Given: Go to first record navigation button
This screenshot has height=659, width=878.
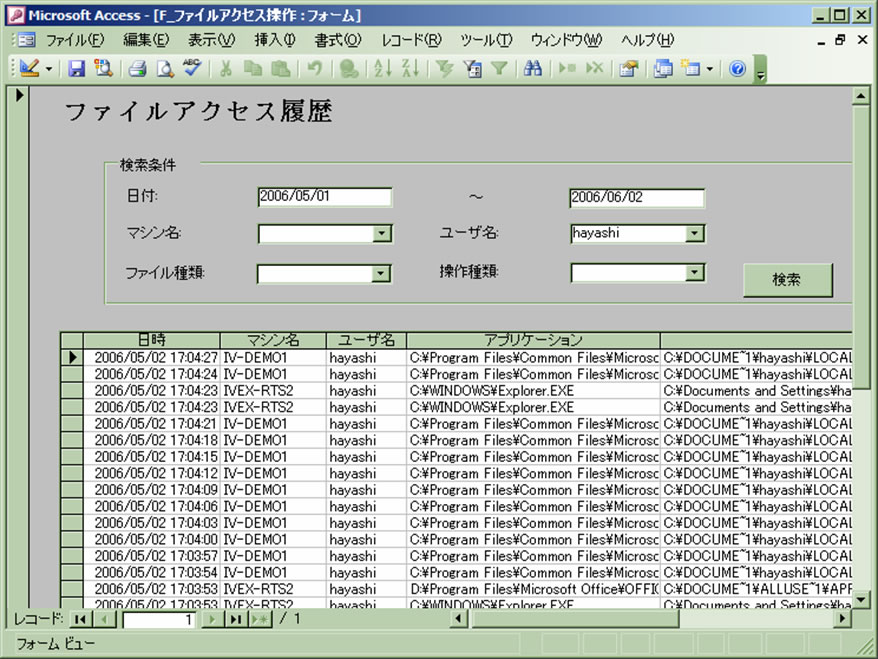Looking at the screenshot, I should tap(78, 620).
